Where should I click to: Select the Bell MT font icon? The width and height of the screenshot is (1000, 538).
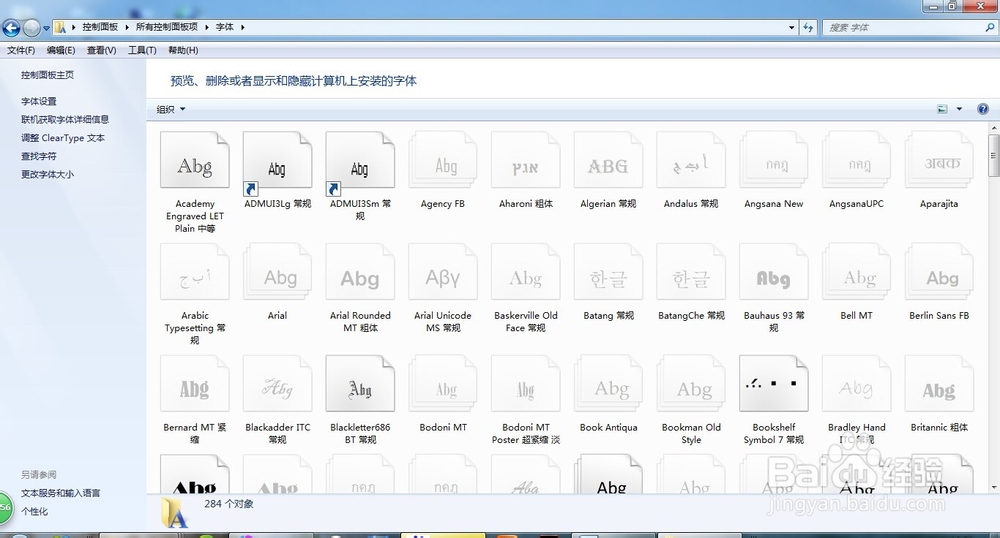point(857,272)
